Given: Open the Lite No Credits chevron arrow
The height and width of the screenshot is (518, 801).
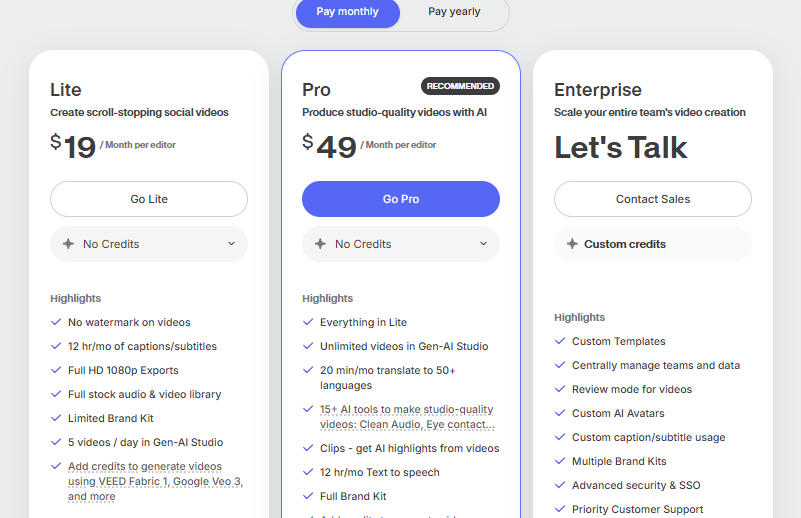Looking at the screenshot, I should click(x=231, y=244).
